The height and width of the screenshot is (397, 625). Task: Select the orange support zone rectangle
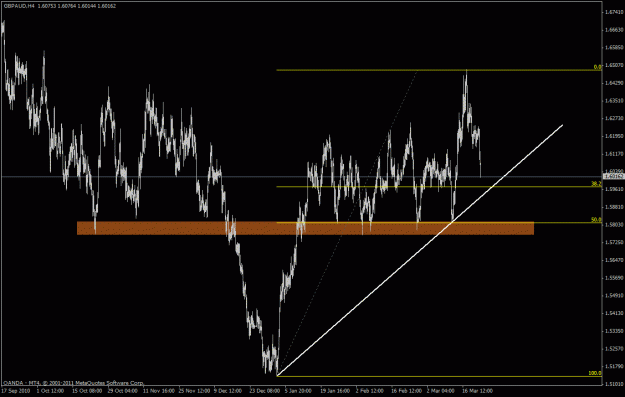click(305, 228)
